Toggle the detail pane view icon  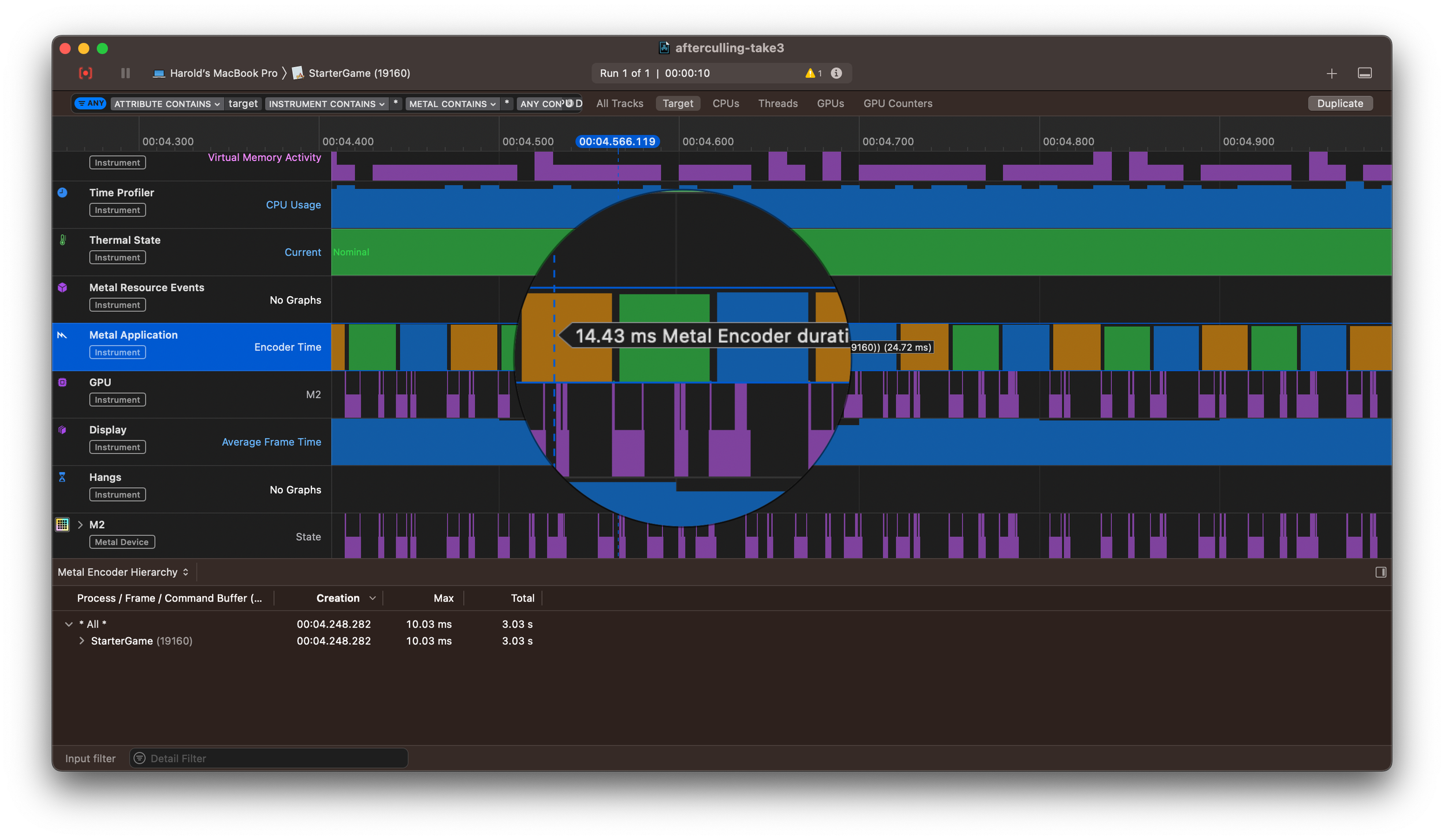(1364, 73)
